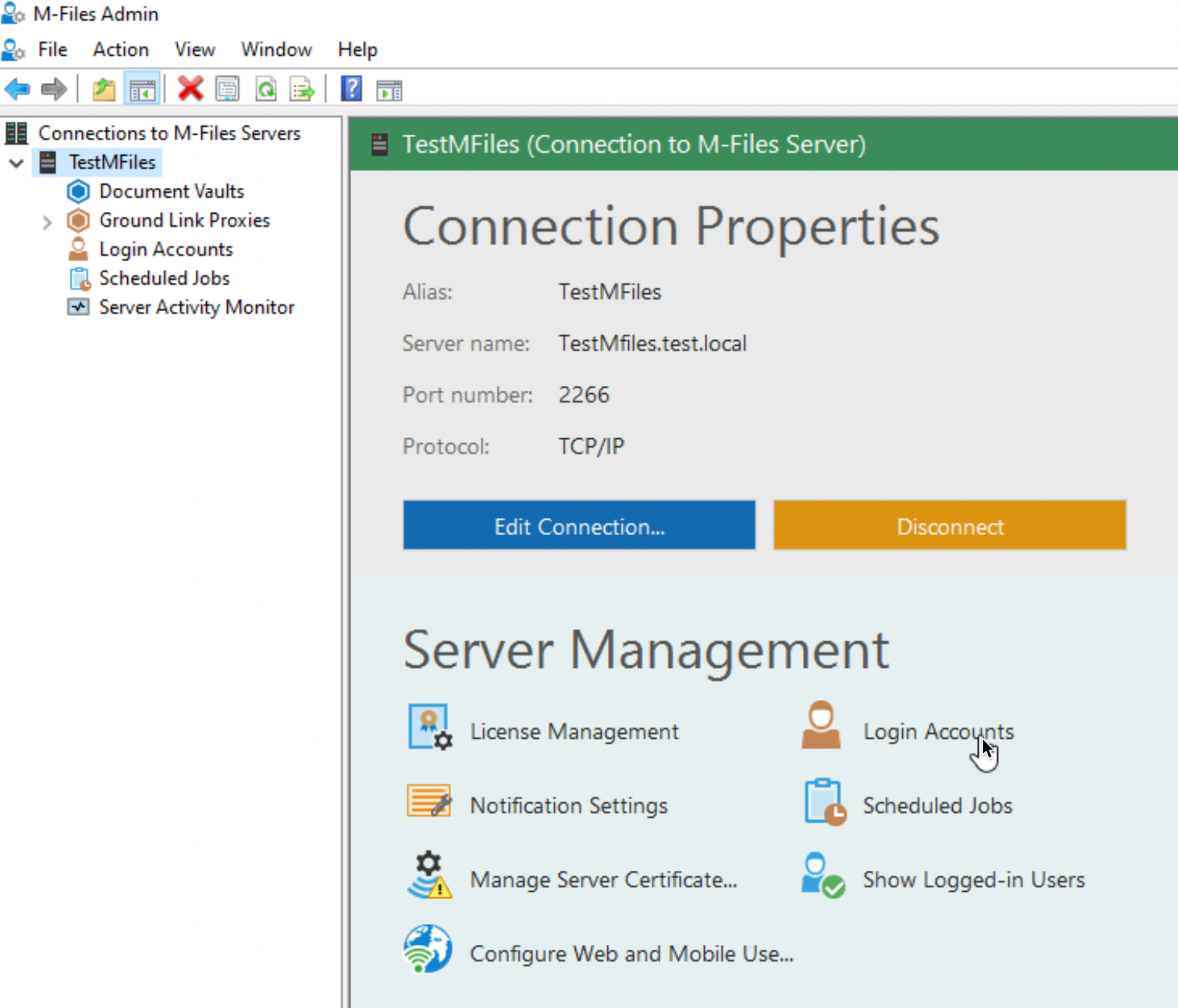Click the red Delete X icon

coord(190,89)
